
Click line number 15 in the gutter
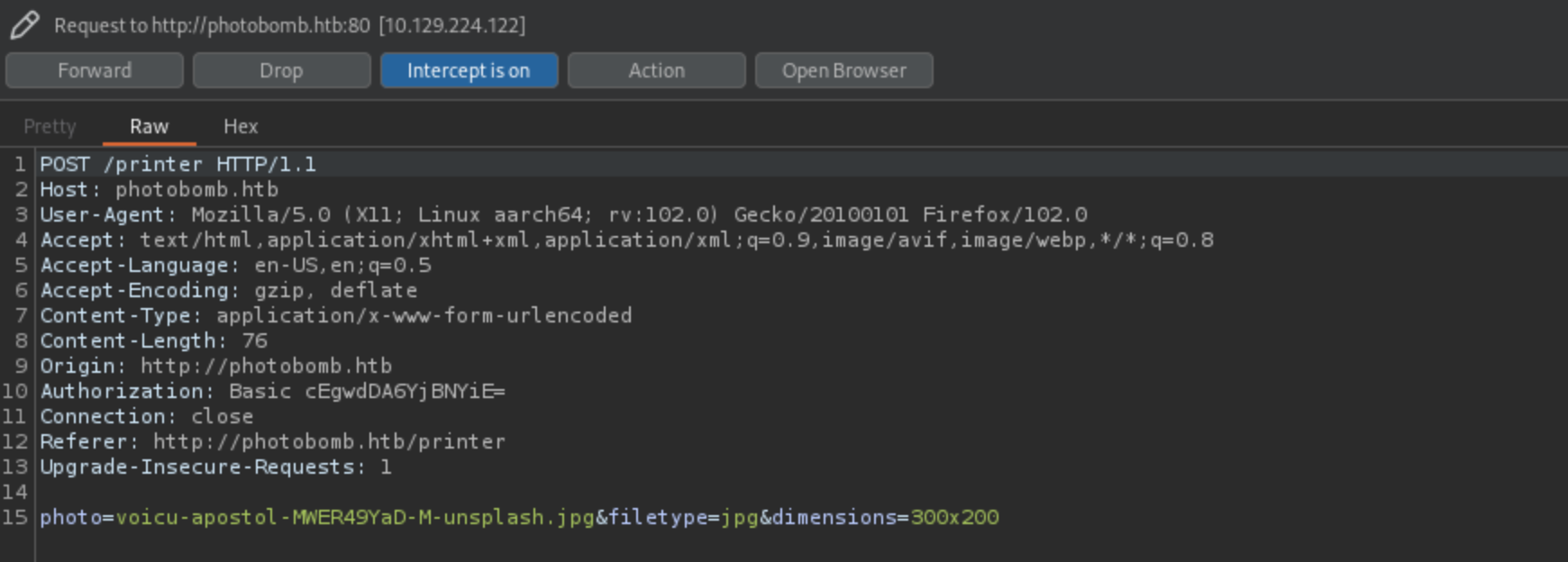(x=15, y=518)
